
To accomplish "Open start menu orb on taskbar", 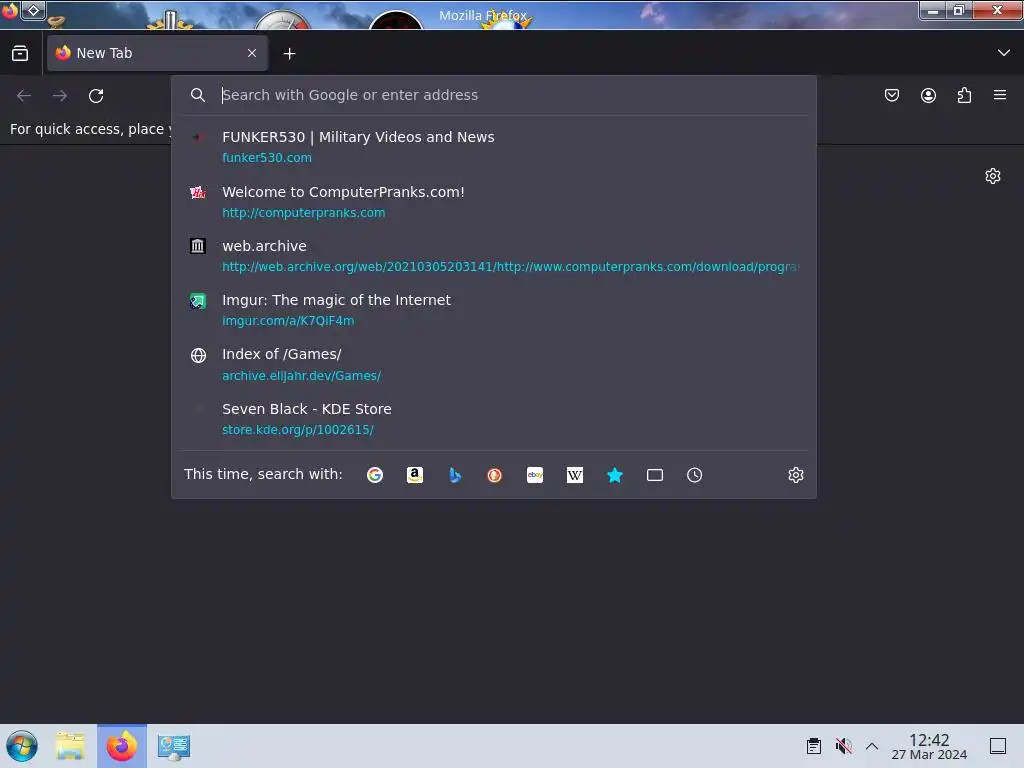I will [22, 746].
